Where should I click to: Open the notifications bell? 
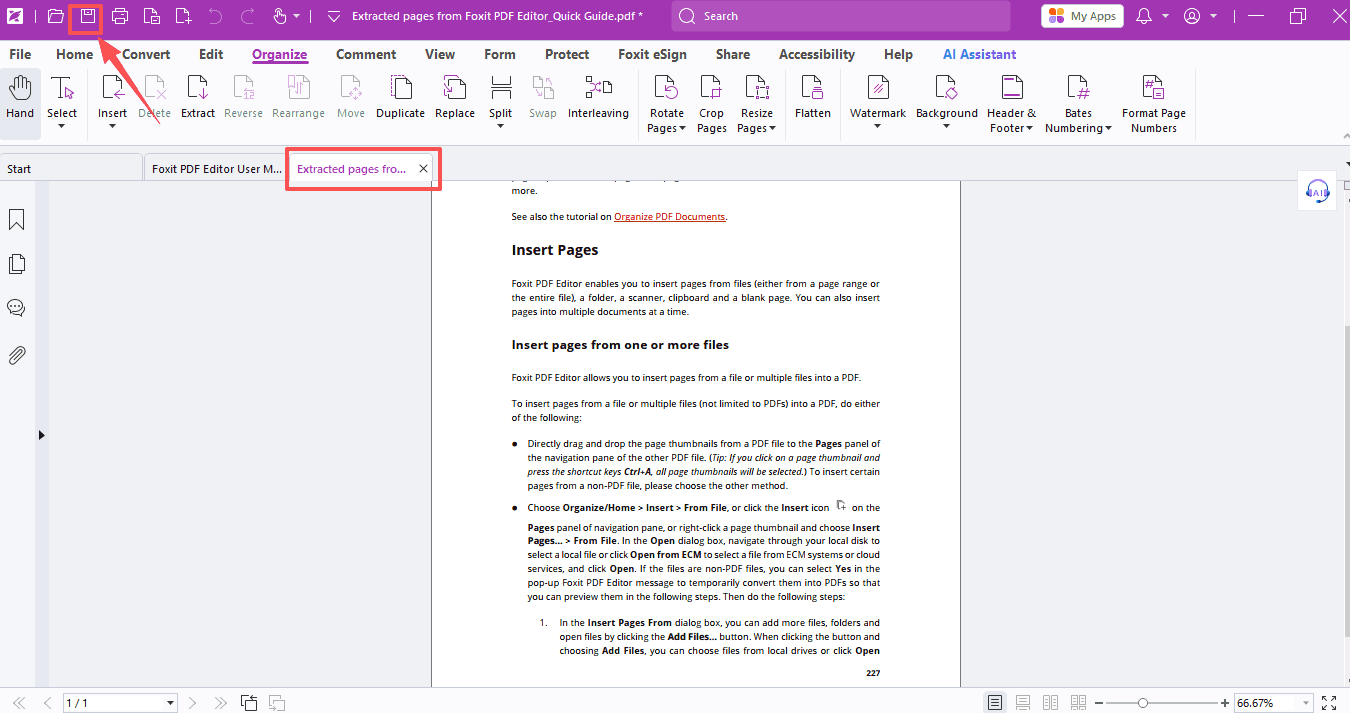click(x=1145, y=16)
